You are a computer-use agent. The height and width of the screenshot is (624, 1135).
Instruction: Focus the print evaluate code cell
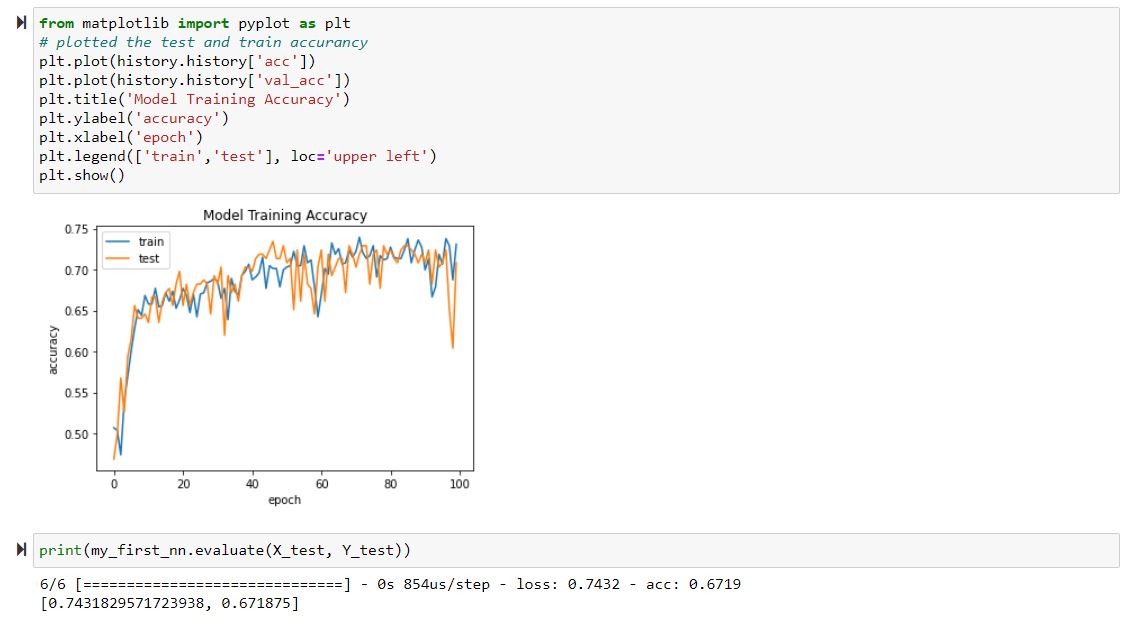coord(576,550)
